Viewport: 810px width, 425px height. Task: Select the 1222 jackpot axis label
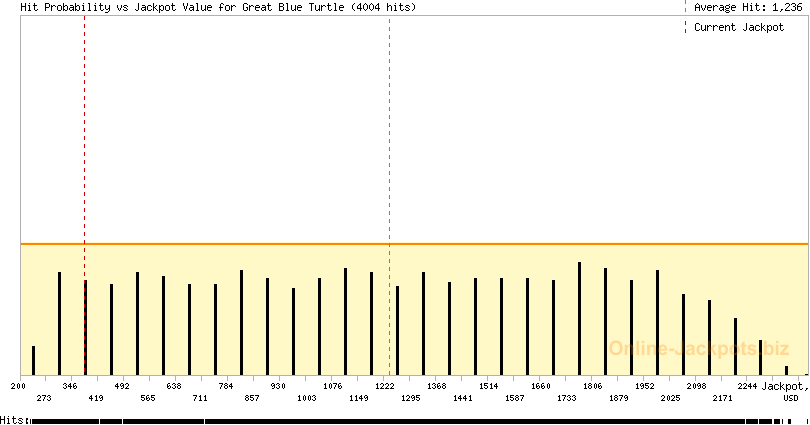(385, 385)
